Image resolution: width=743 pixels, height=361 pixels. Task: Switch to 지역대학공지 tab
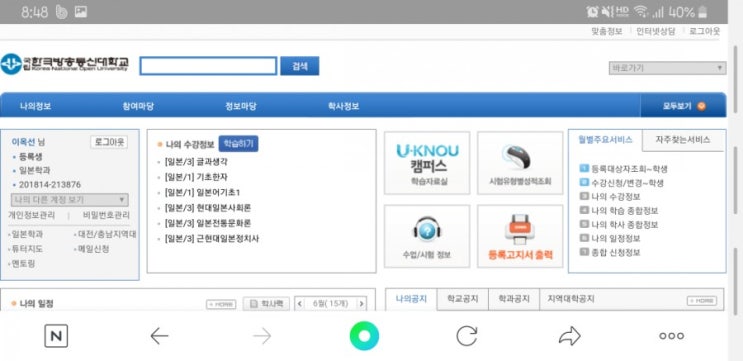click(571, 299)
